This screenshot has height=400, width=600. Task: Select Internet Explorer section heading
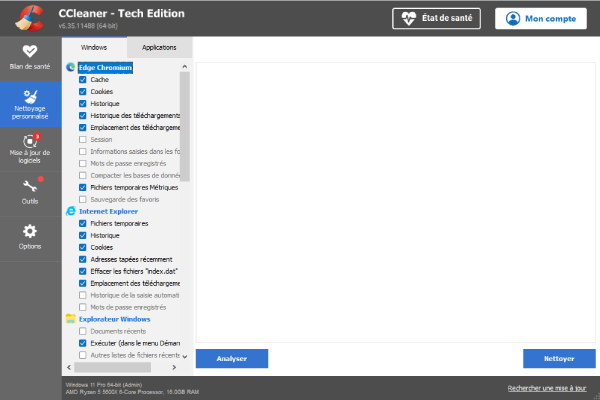pyautogui.click(x=108, y=211)
